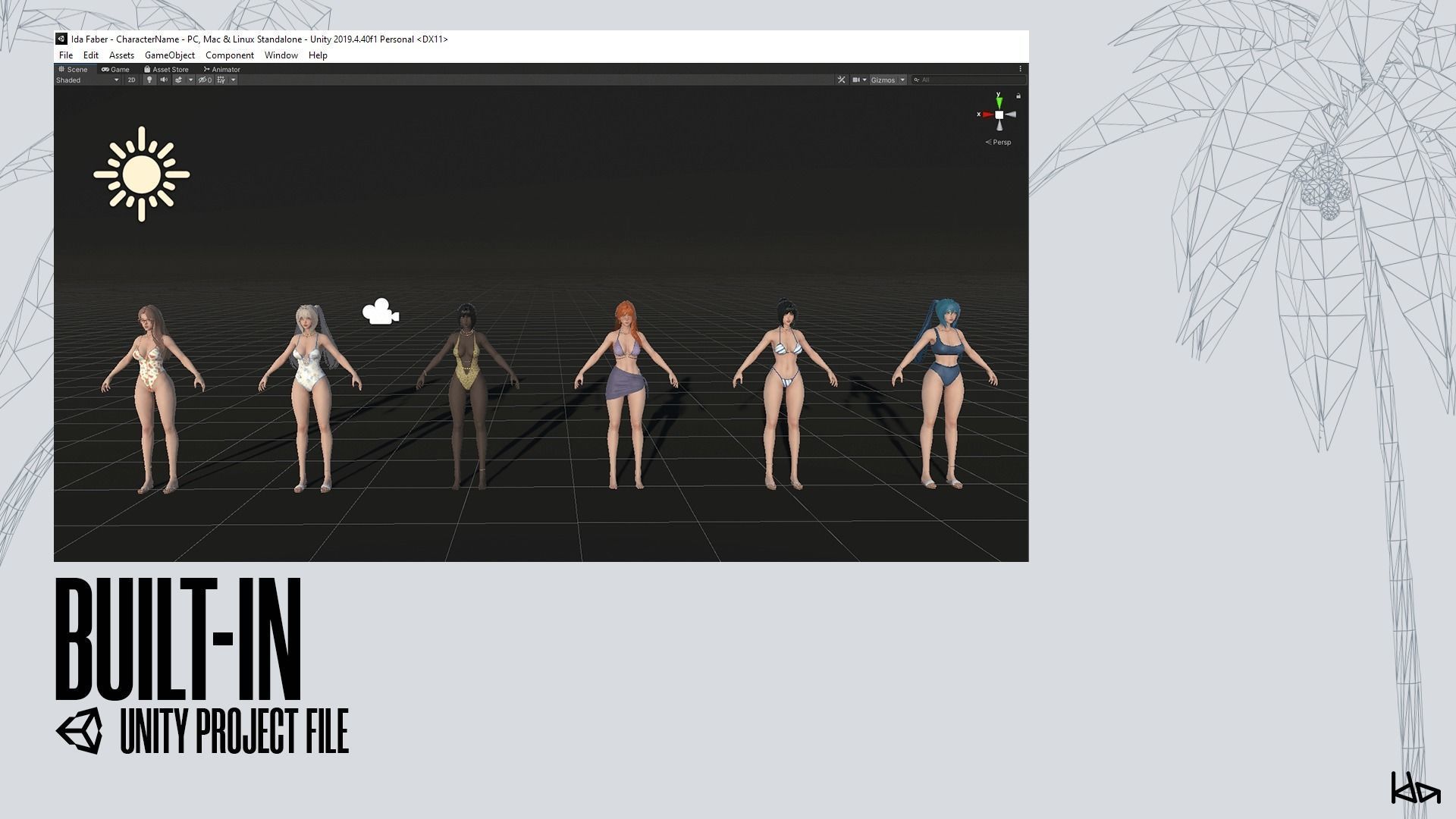Toggle the orientation gizmo lock
The height and width of the screenshot is (819, 1456).
pyautogui.click(x=1018, y=96)
